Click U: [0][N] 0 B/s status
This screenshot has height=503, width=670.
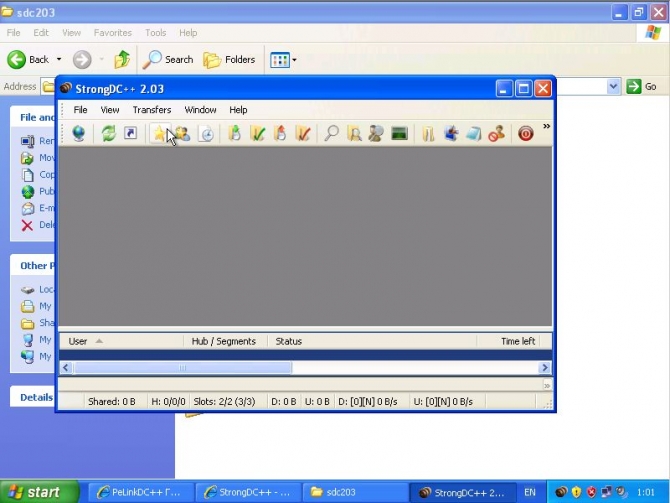(x=443, y=402)
